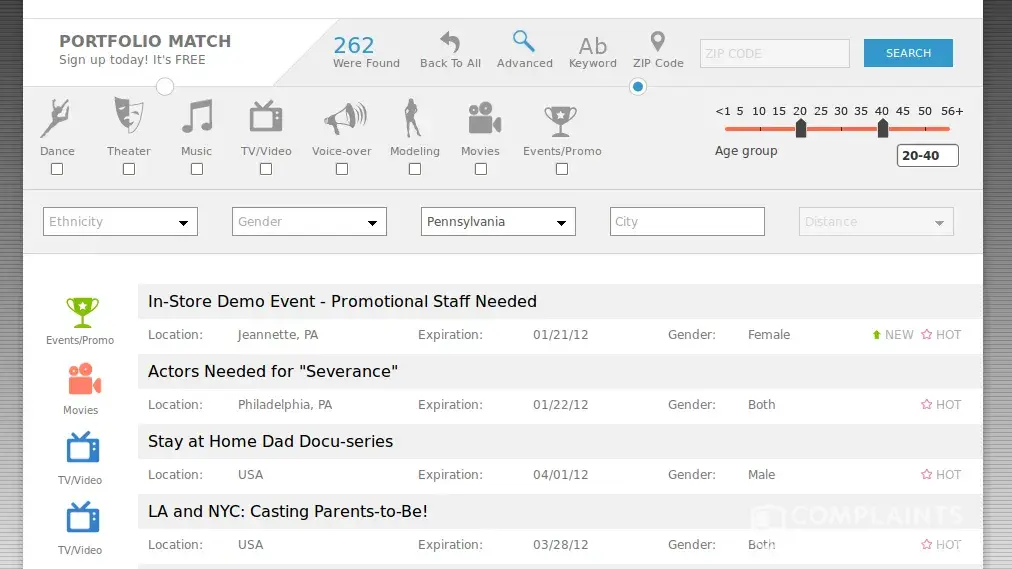Tick the Events/Promo checkbox
The width and height of the screenshot is (1012, 569).
(562, 169)
